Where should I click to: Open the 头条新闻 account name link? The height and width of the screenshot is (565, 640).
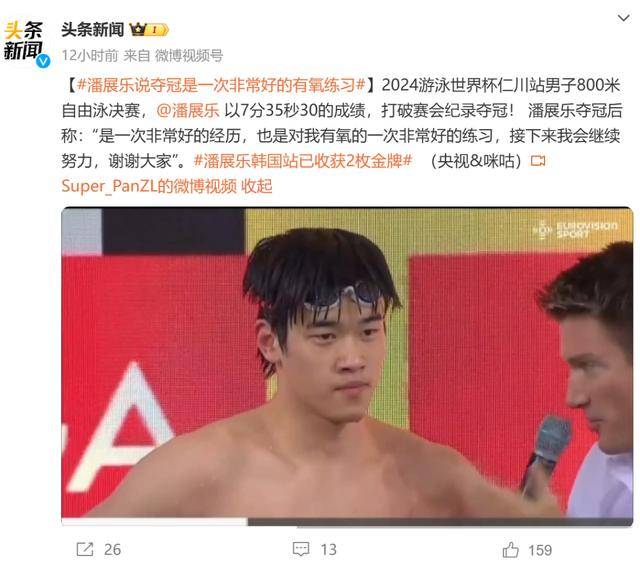[x=93, y=29]
